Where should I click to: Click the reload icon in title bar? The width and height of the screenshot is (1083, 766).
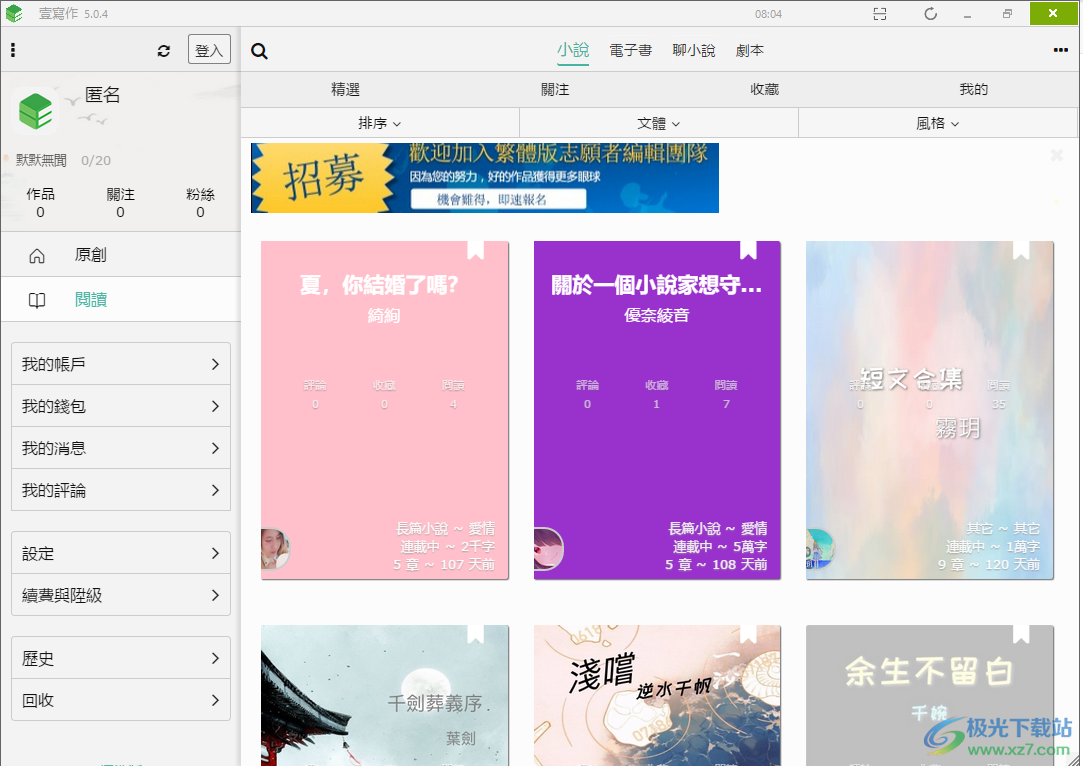click(930, 14)
